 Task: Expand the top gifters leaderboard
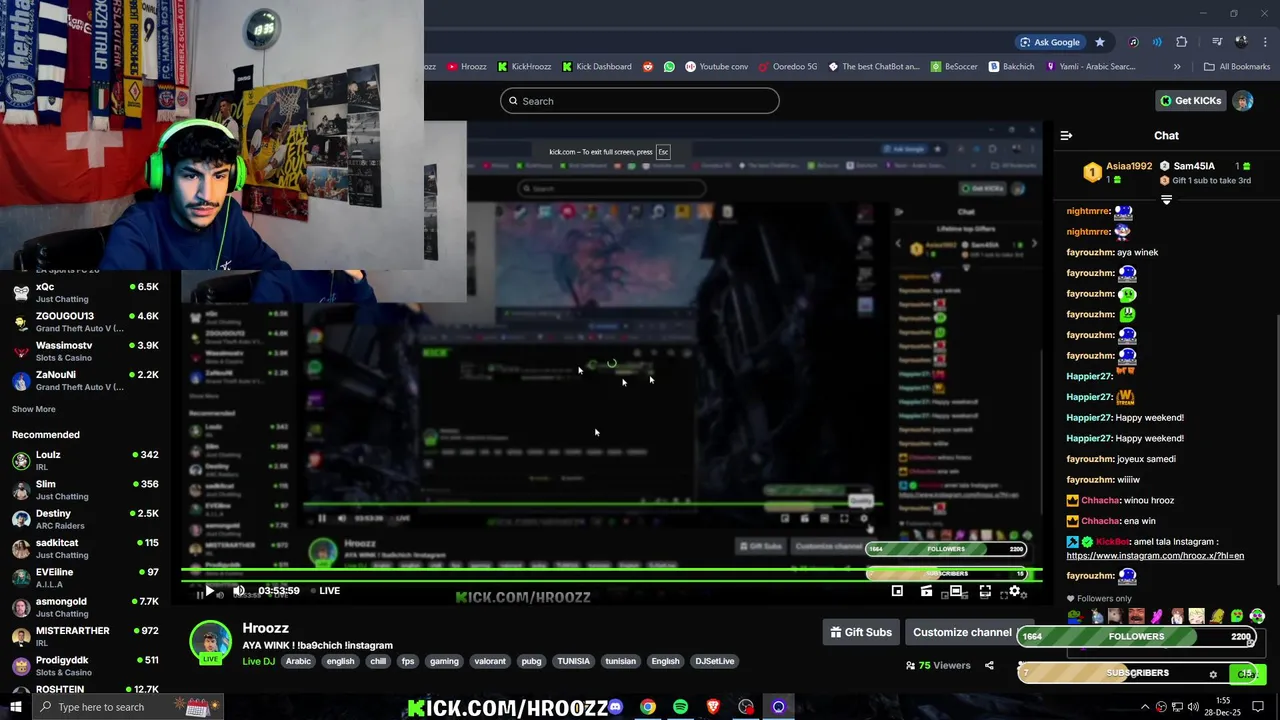pos(1166,200)
